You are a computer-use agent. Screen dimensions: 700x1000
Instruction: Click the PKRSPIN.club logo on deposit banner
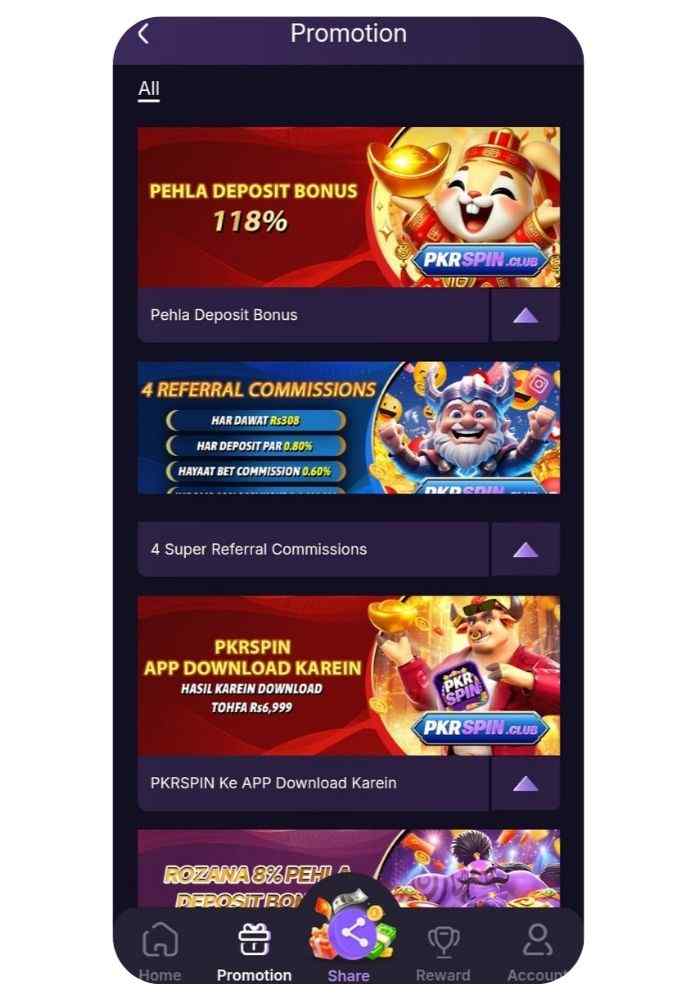(x=479, y=260)
